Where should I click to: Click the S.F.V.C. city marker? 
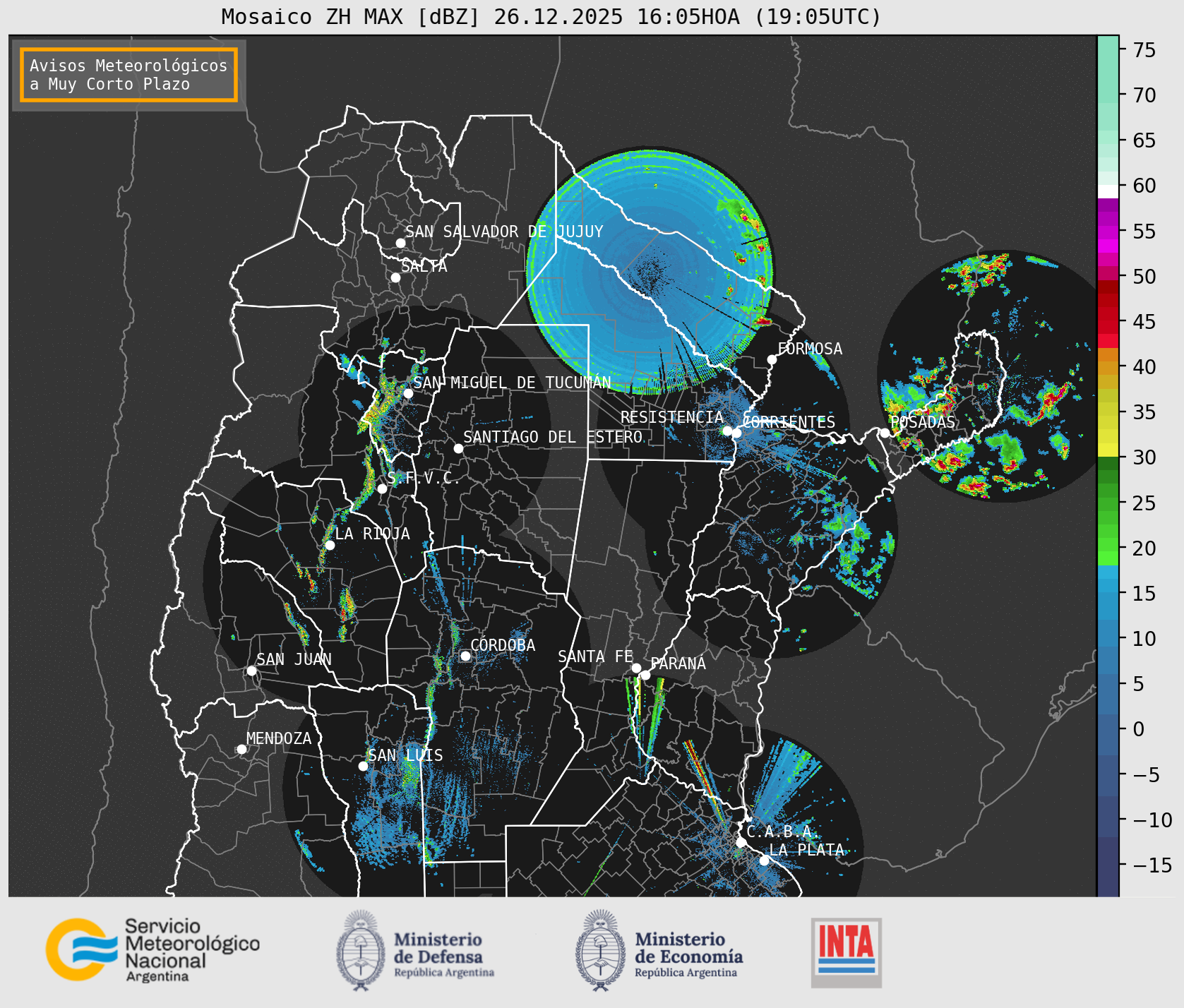tap(382, 488)
